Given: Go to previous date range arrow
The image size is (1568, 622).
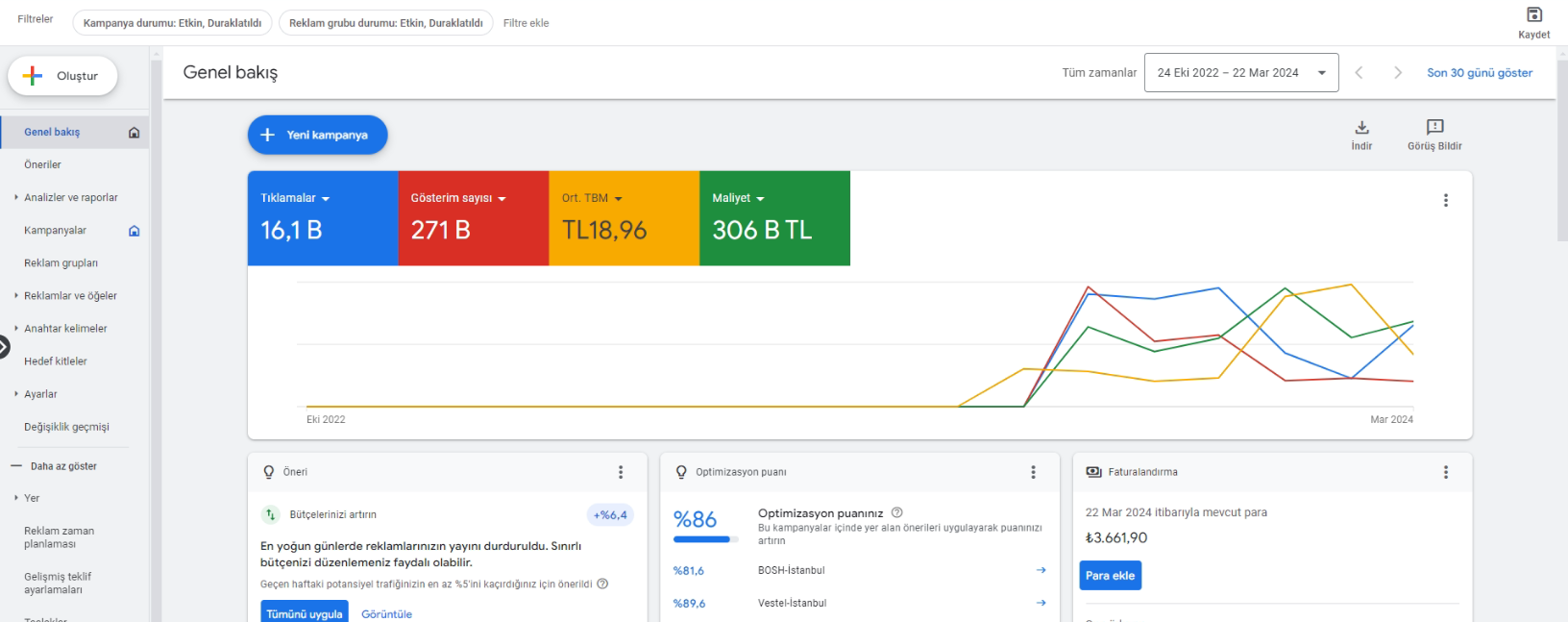Looking at the screenshot, I should 1359,73.
